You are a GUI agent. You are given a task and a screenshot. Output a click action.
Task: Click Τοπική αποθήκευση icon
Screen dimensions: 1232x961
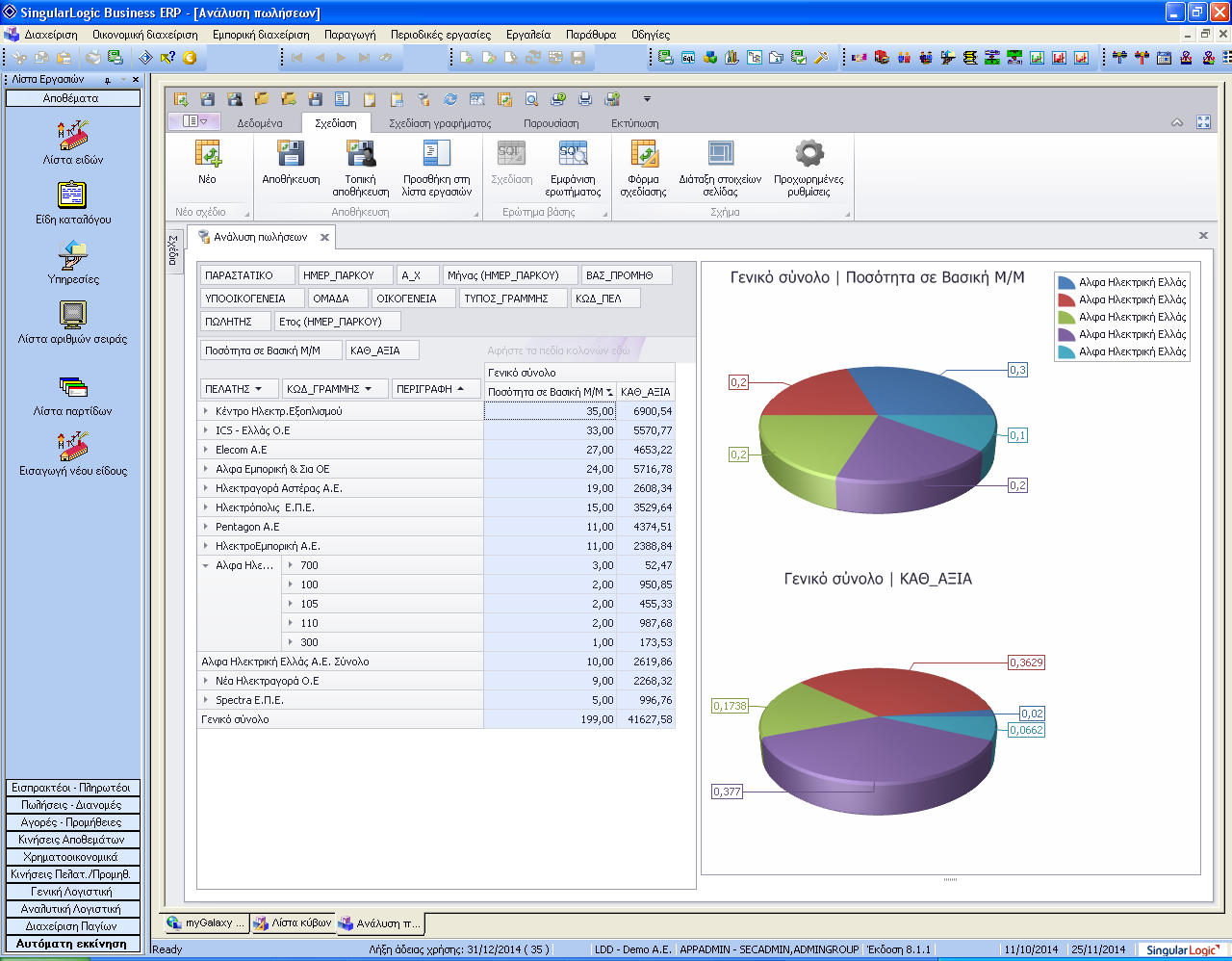coord(361,154)
